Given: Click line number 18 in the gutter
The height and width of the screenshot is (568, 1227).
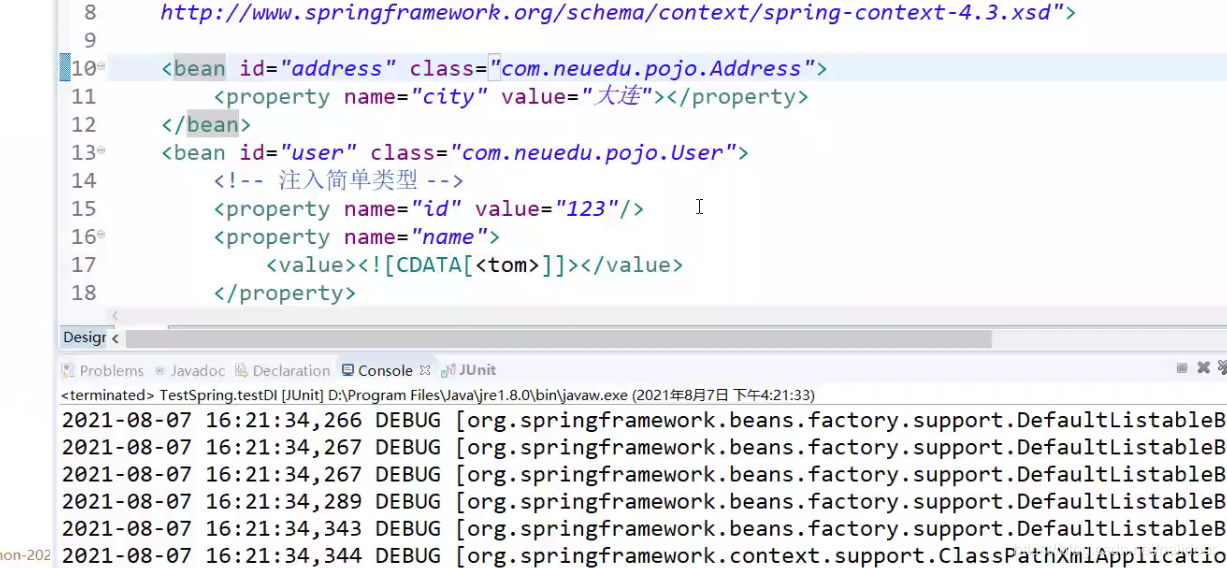Looking at the screenshot, I should coord(83,293).
